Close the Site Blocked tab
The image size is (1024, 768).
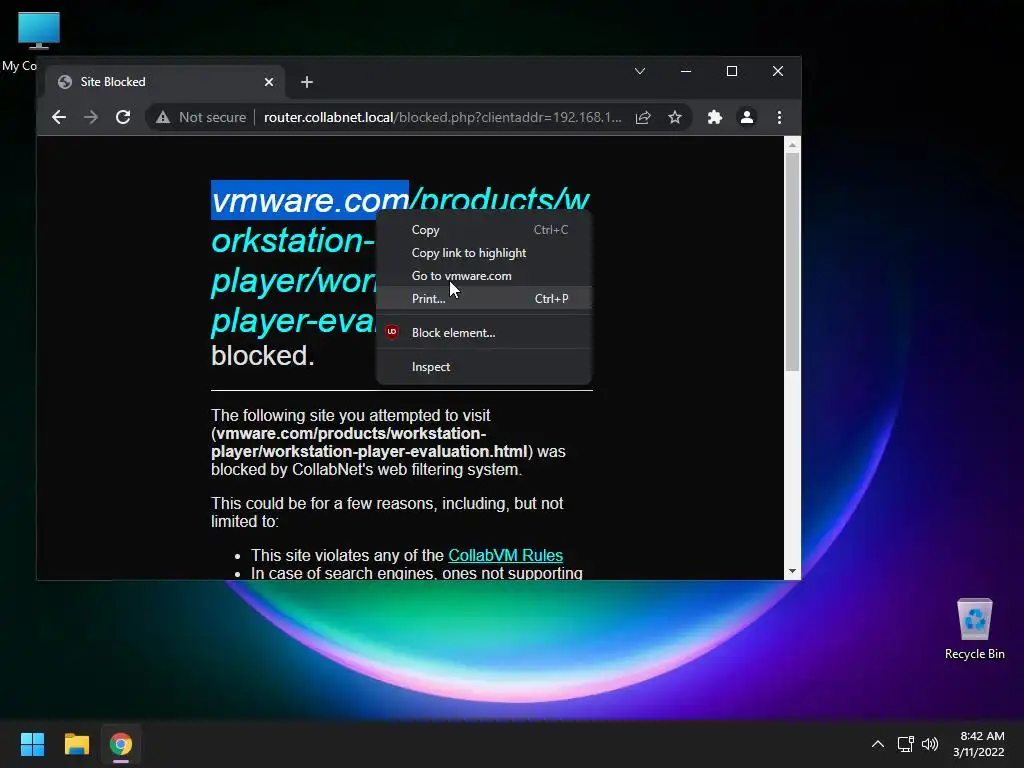pyautogui.click(x=269, y=82)
